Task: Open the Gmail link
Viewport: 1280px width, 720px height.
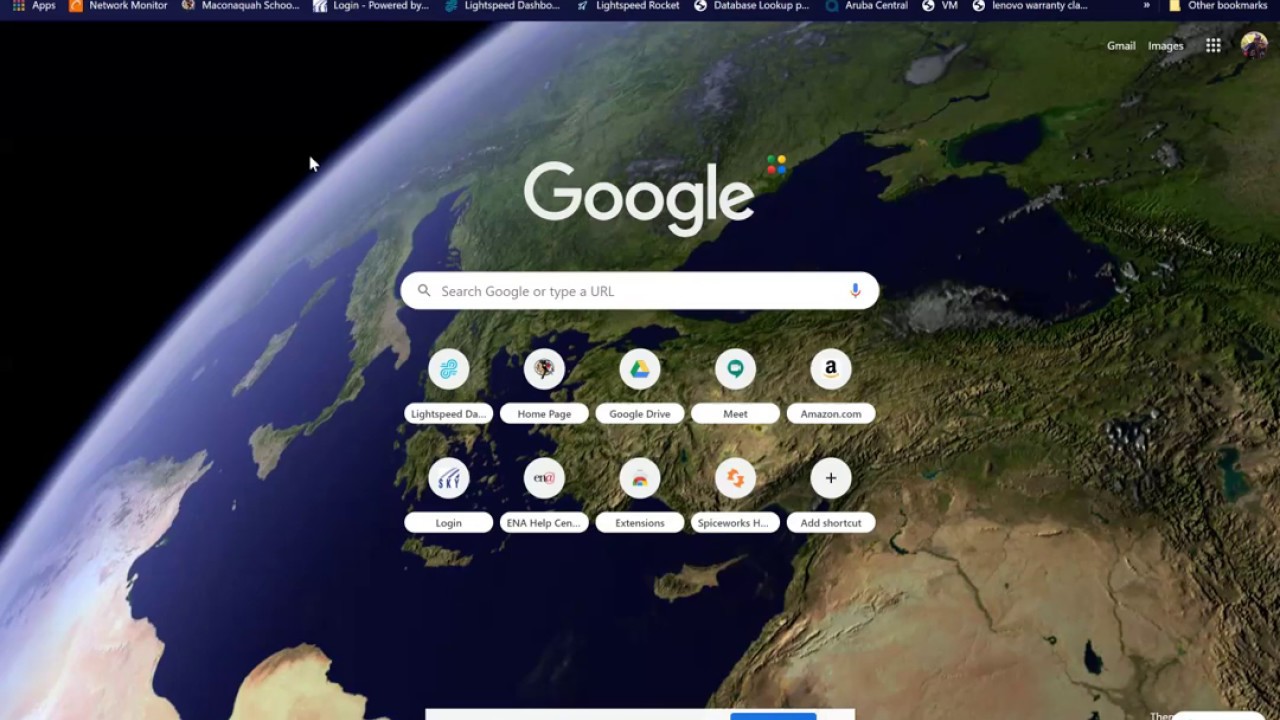Action: (1121, 46)
